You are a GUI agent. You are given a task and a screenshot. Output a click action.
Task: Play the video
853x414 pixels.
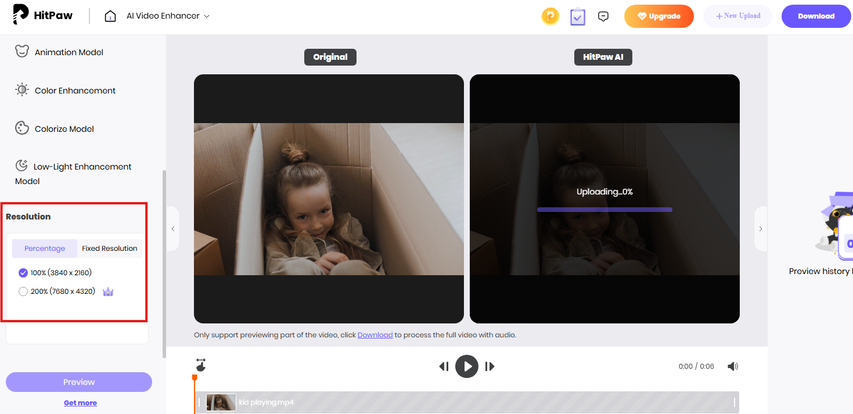pyautogui.click(x=467, y=366)
